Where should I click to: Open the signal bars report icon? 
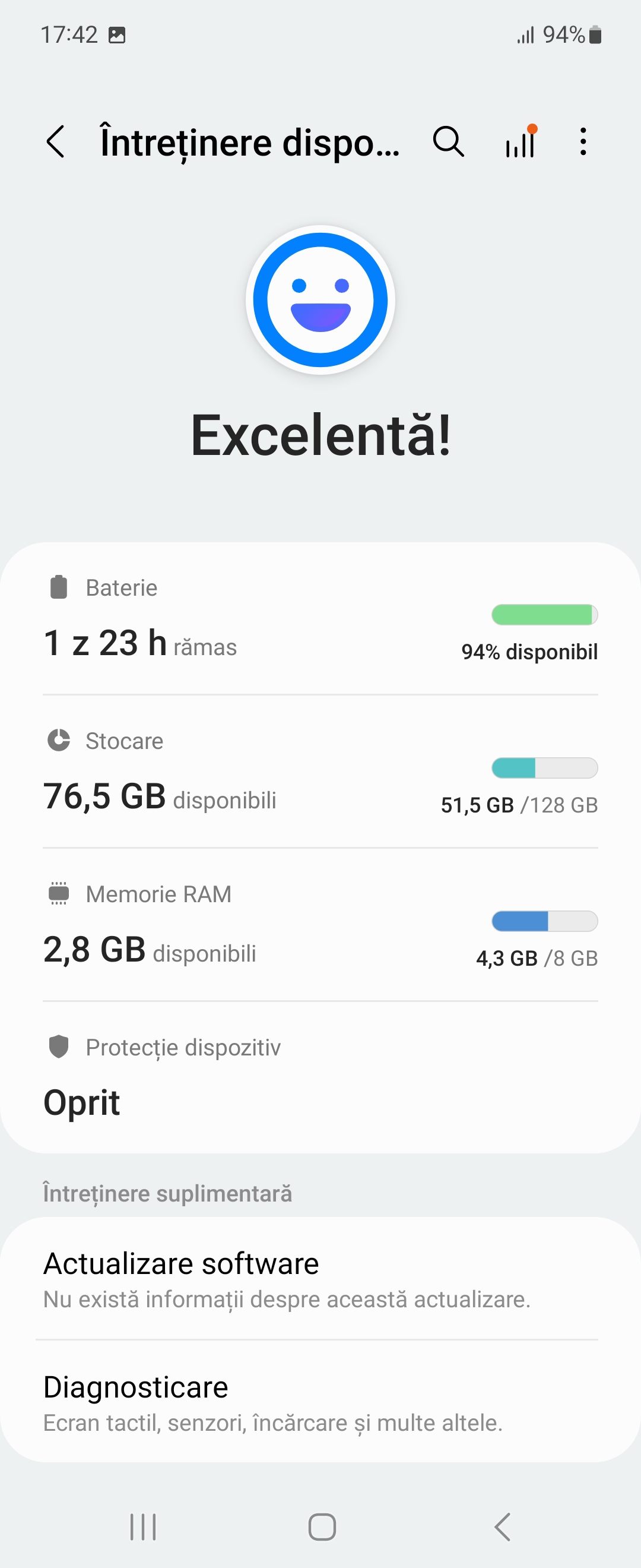coord(521,141)
